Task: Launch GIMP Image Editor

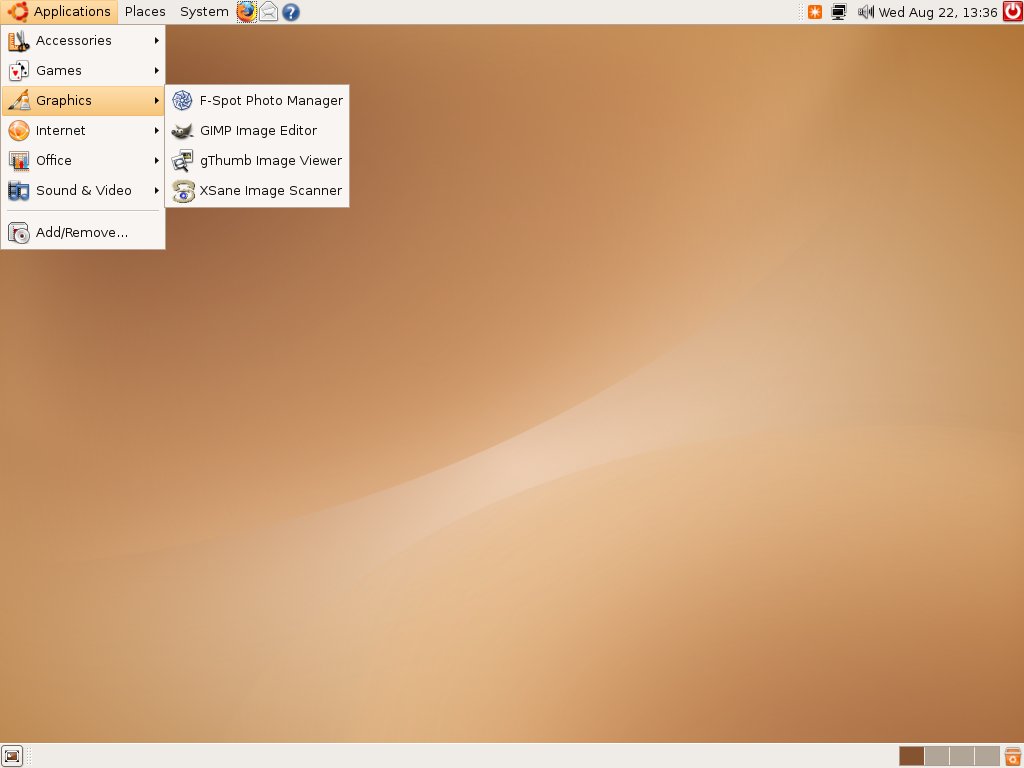Action: (x=257, y=131)
